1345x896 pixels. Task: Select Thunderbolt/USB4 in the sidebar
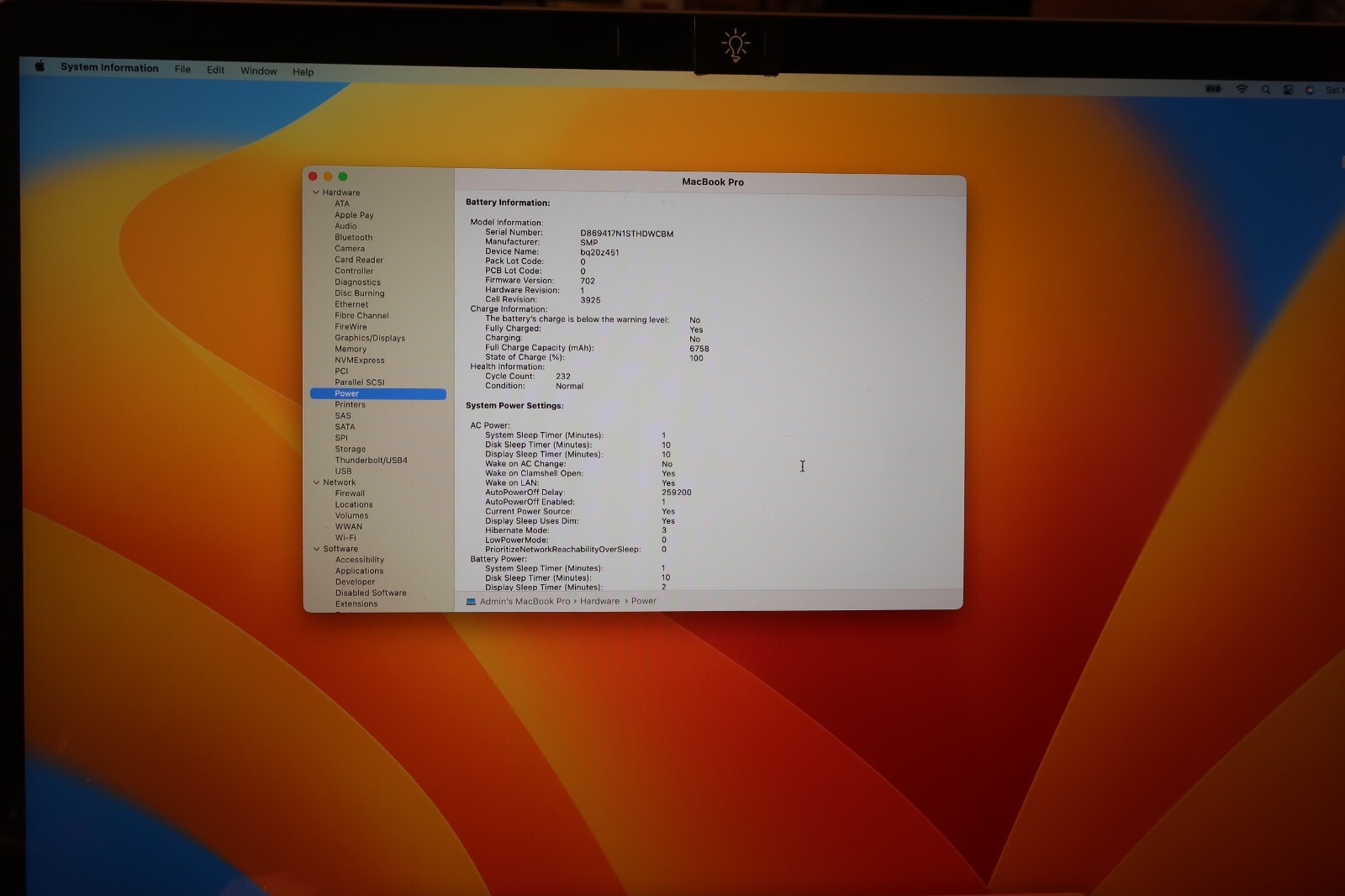coord(372,460)
